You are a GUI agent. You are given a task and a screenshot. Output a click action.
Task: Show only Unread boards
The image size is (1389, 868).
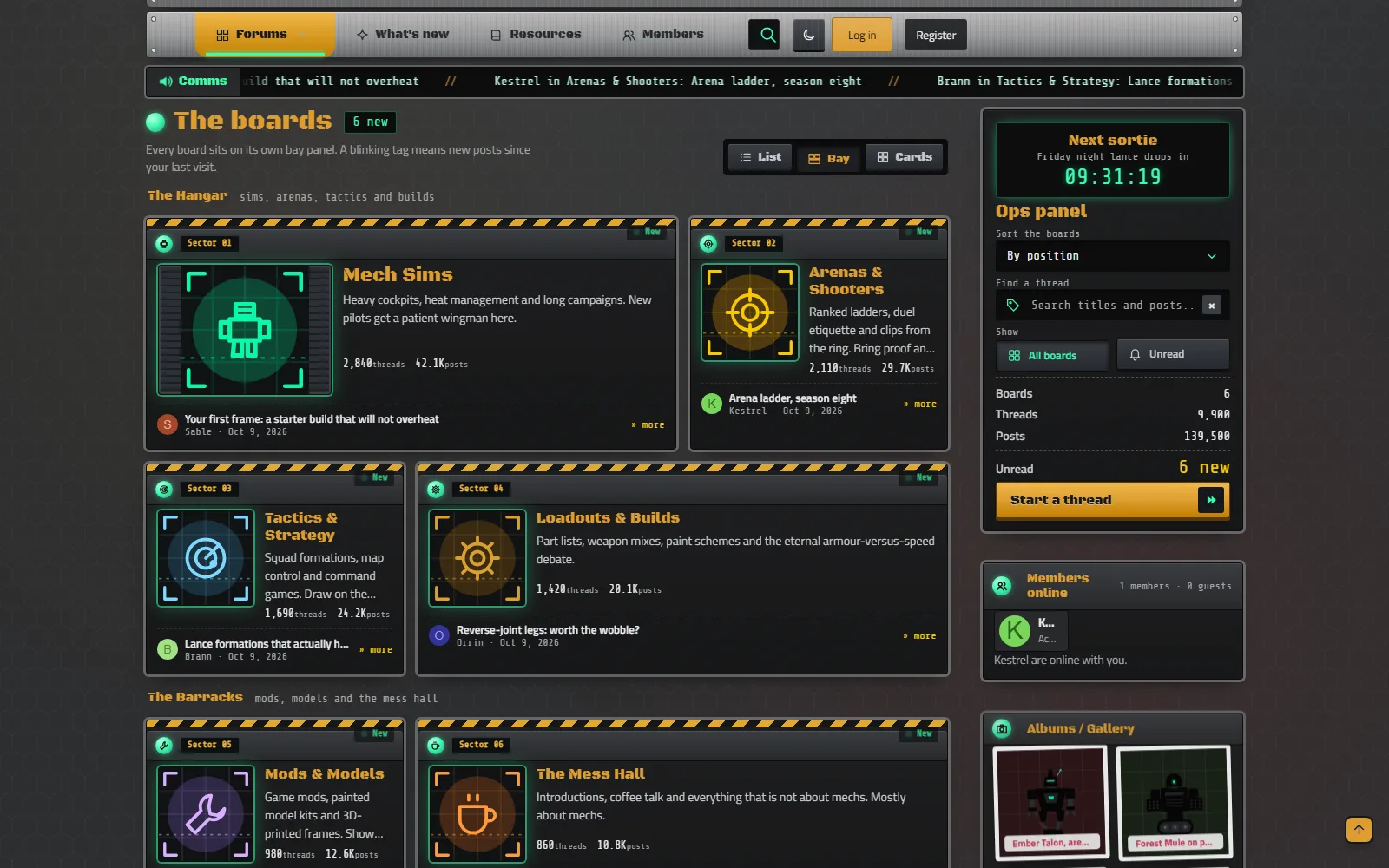tap(1173, 354)
